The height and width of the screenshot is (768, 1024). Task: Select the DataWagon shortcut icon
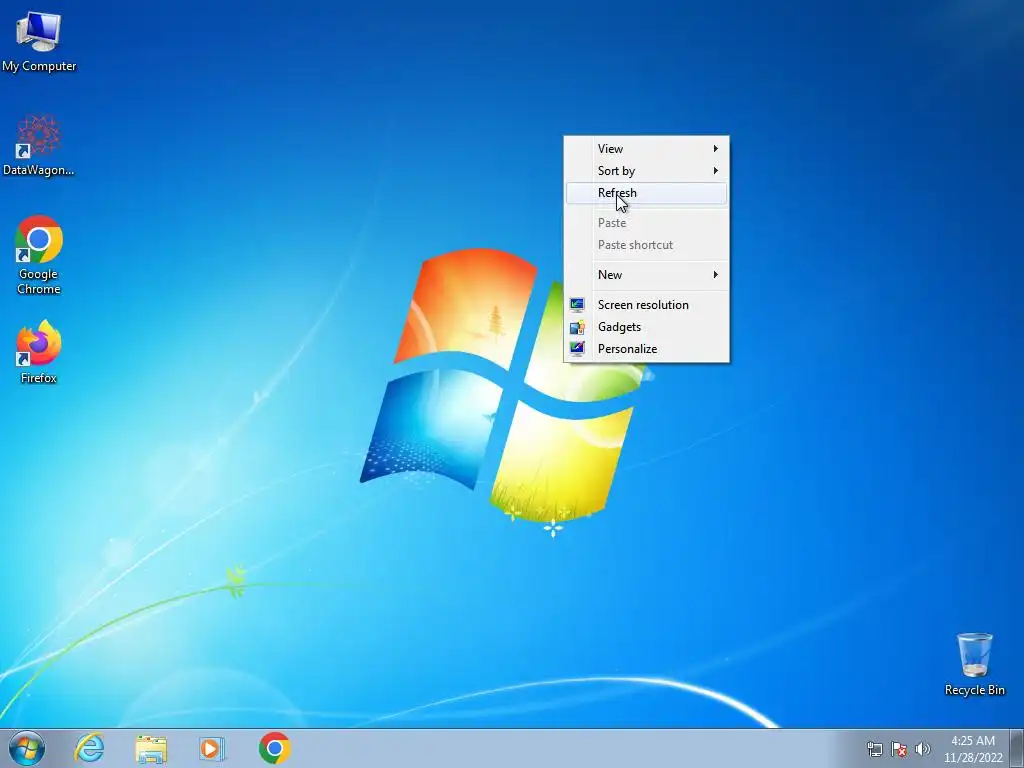coord(39,145)
